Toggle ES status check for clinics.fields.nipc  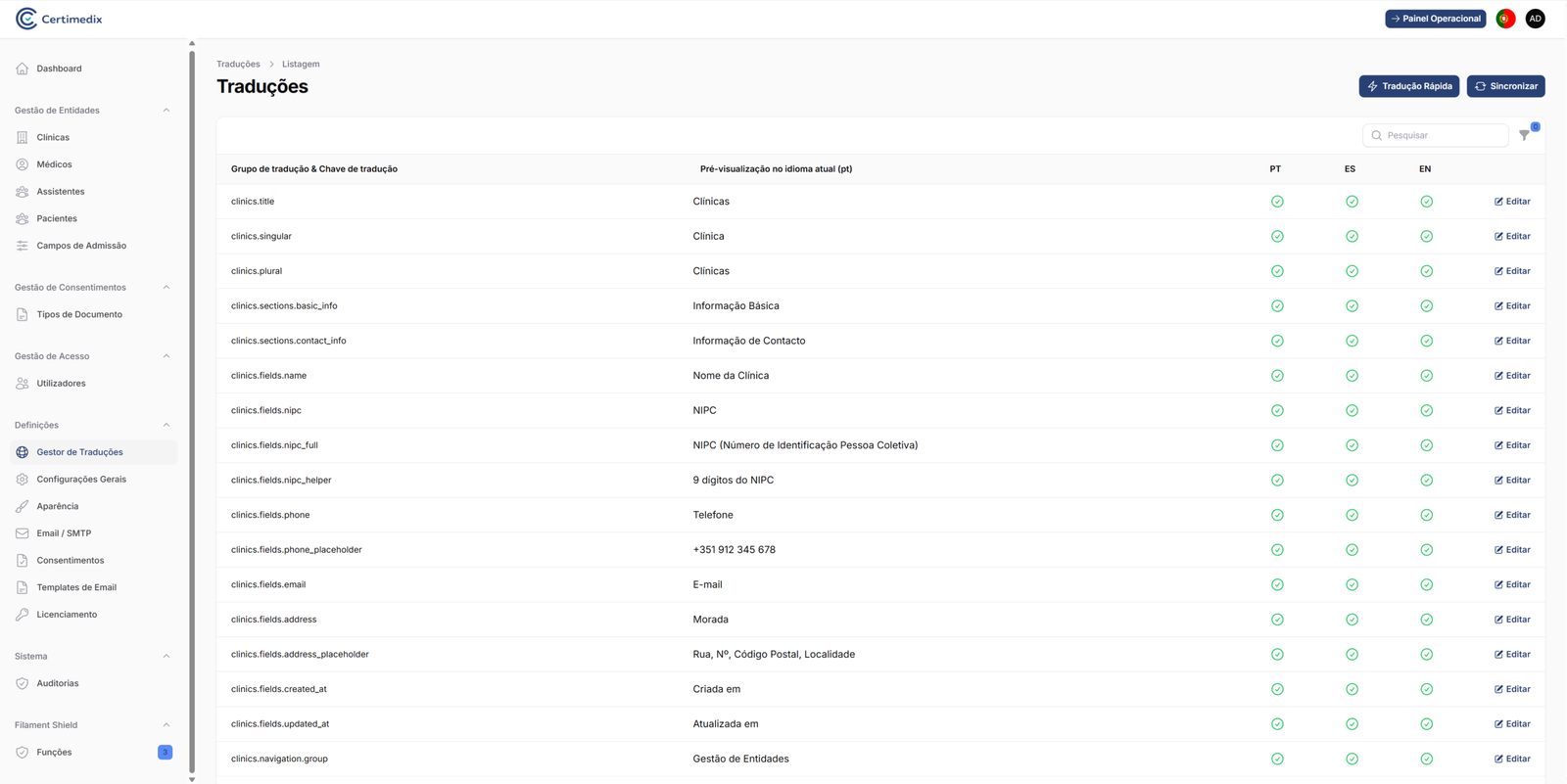1352,411
